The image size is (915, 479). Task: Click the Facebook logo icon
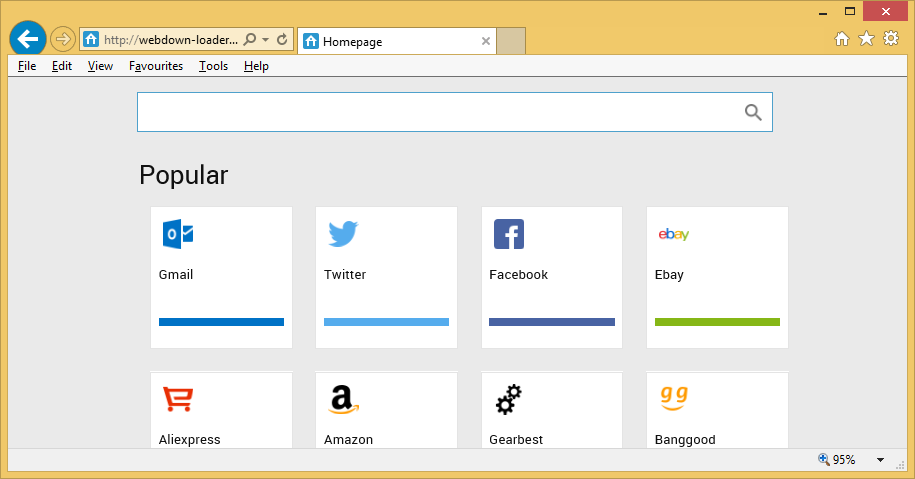click(x=509, y=234)
